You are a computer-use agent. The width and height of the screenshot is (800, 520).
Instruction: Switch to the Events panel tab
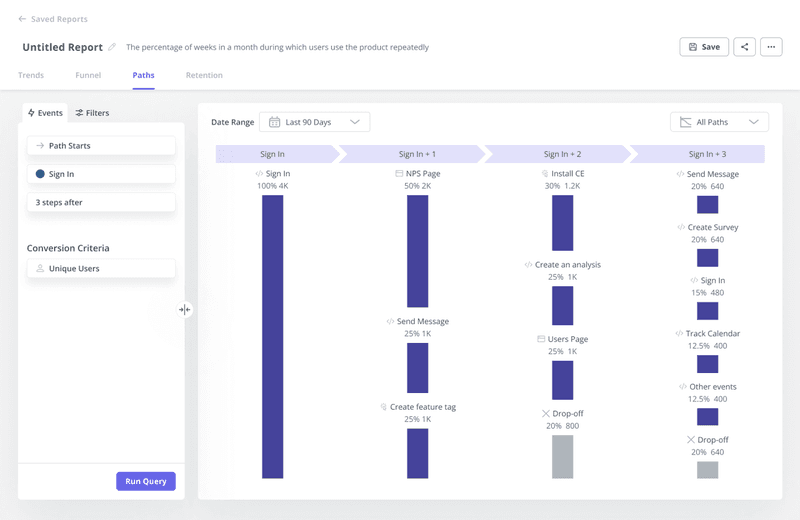(45, 113)
